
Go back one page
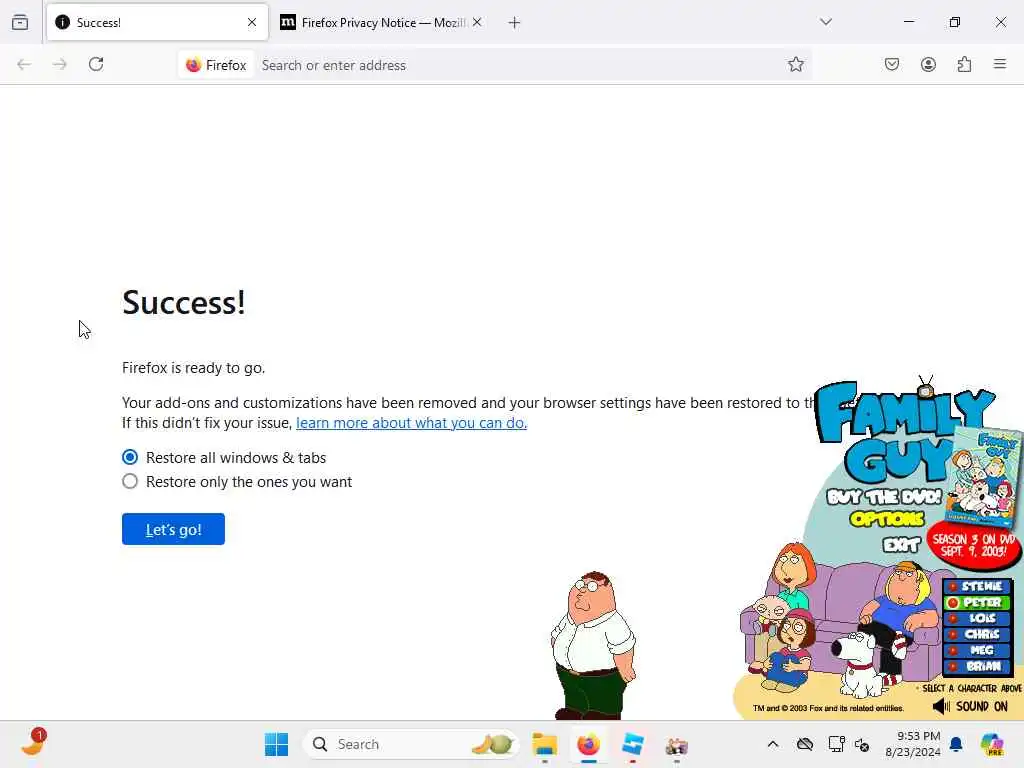pyautogui.click(x=24, y=65)
